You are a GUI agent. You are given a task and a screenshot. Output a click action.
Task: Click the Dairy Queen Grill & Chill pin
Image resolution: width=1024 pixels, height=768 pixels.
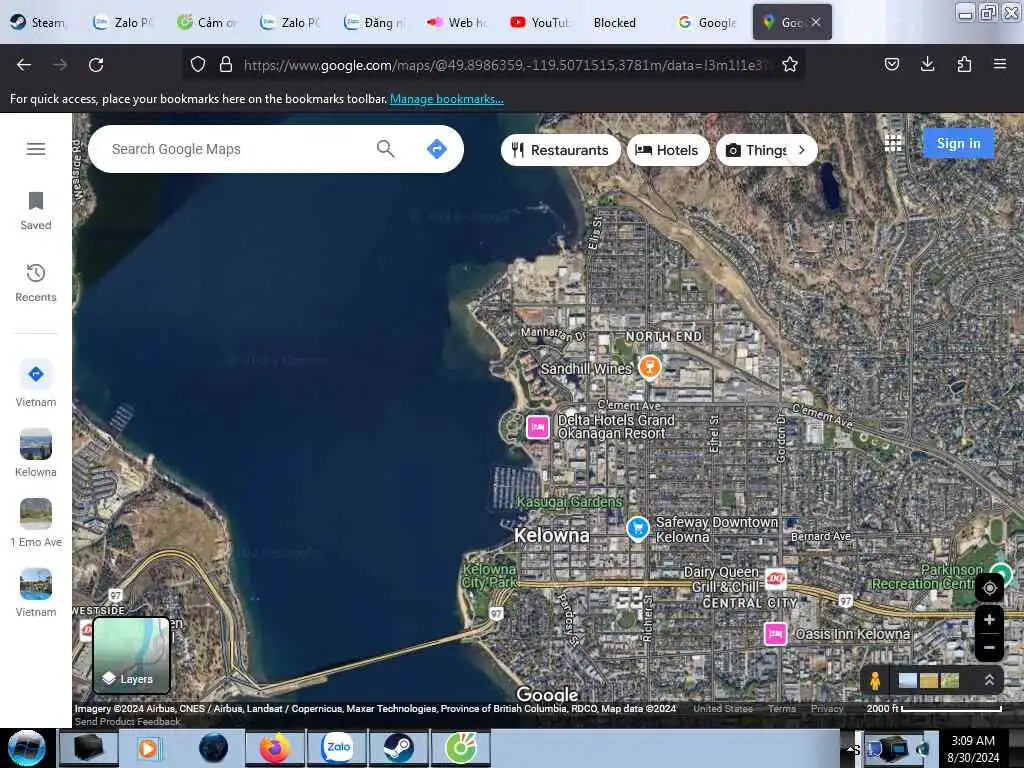click(775, 579)
